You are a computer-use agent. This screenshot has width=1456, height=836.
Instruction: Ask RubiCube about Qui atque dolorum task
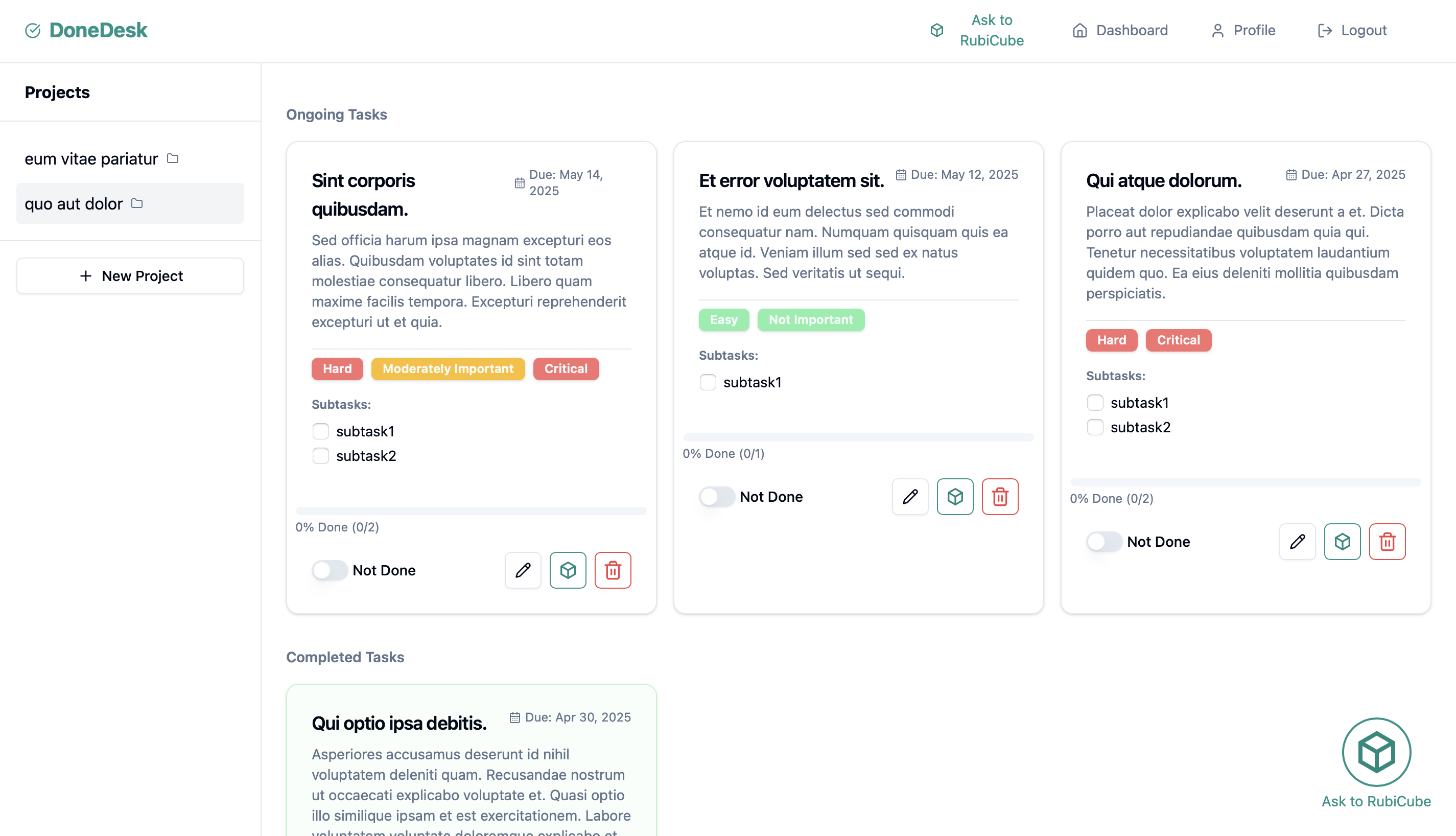[1342, 542]
